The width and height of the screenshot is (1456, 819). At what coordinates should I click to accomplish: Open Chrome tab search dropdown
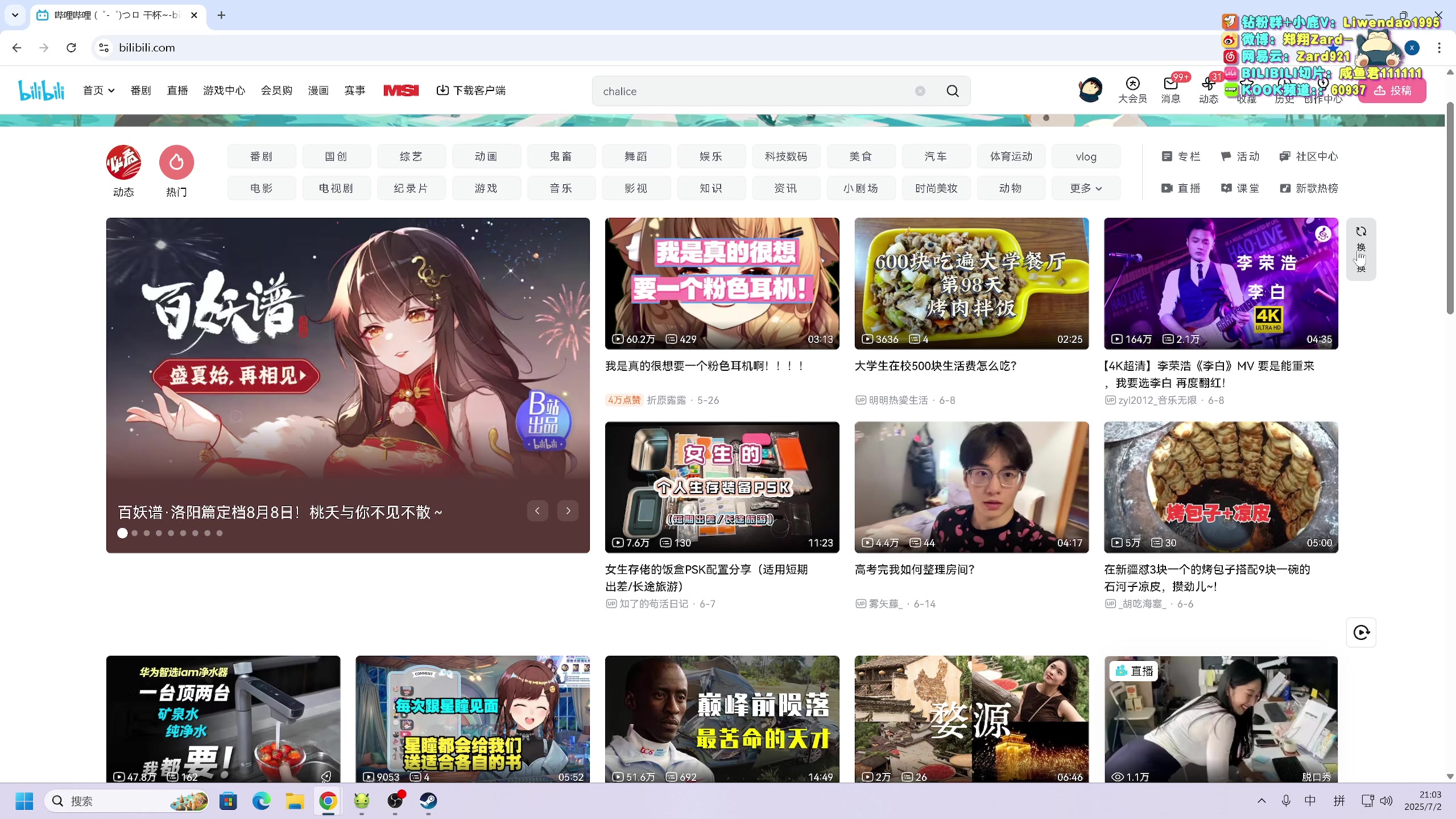click(x=15, y=15)
